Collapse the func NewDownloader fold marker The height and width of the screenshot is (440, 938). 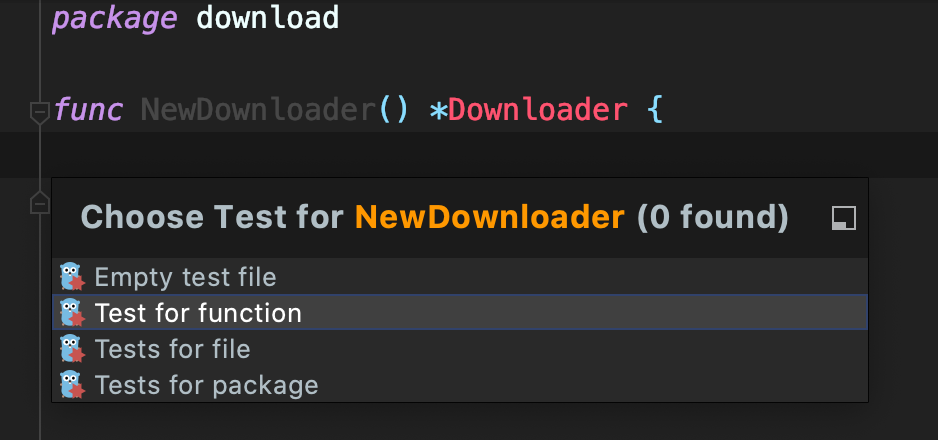click(39, 111)
